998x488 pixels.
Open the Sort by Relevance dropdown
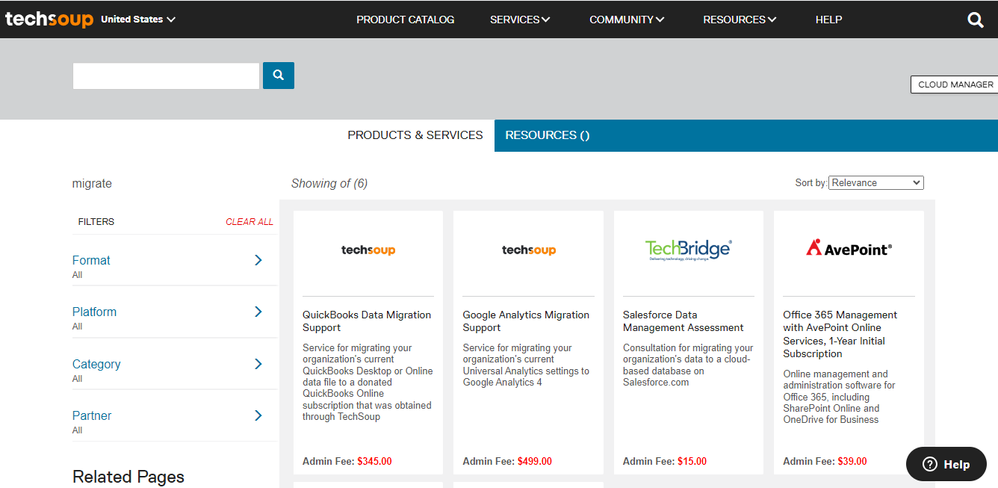click(876, 183)
